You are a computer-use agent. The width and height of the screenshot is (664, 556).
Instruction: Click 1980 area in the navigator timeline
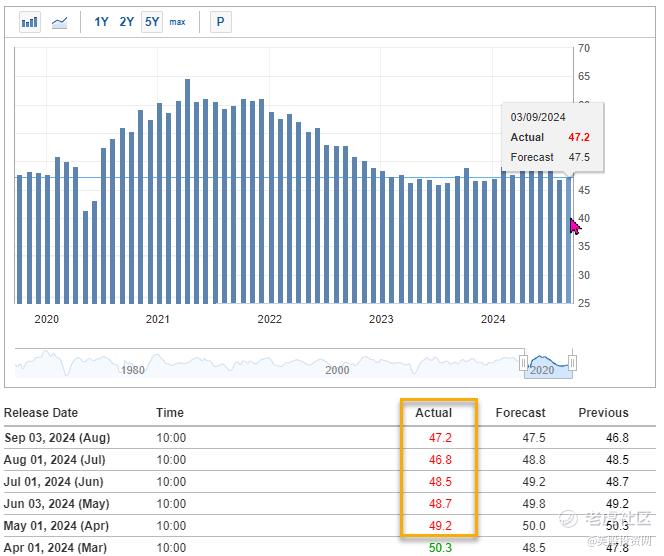[133, 370]
